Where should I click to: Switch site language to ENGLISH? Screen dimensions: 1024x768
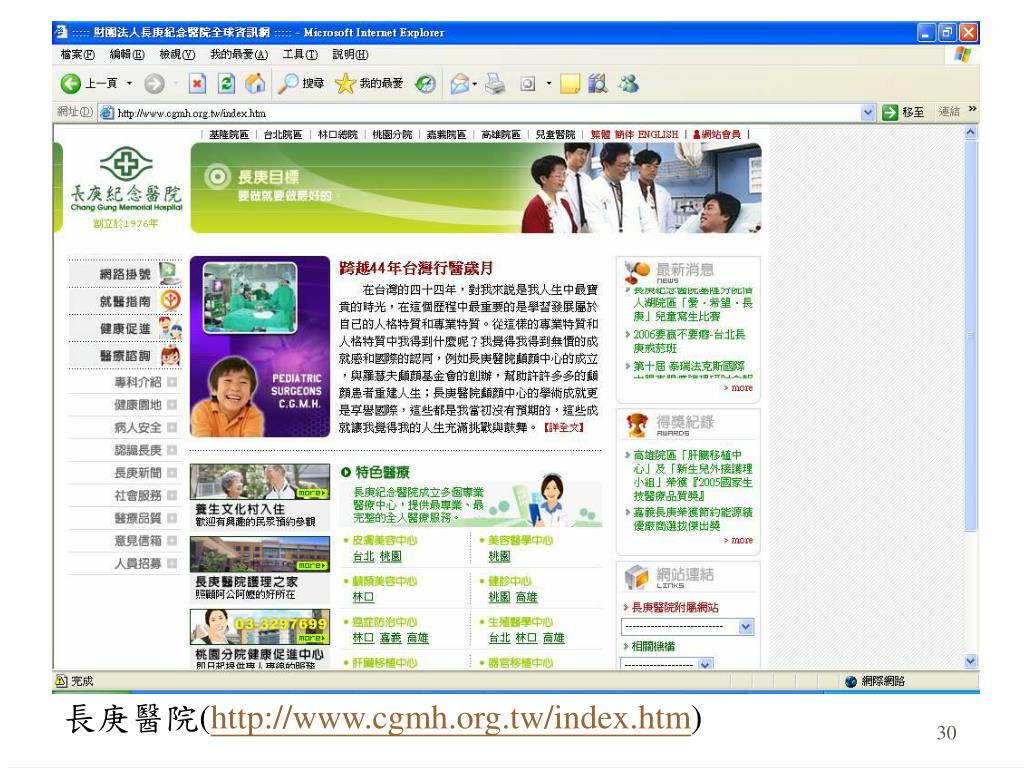click(658, 135)
